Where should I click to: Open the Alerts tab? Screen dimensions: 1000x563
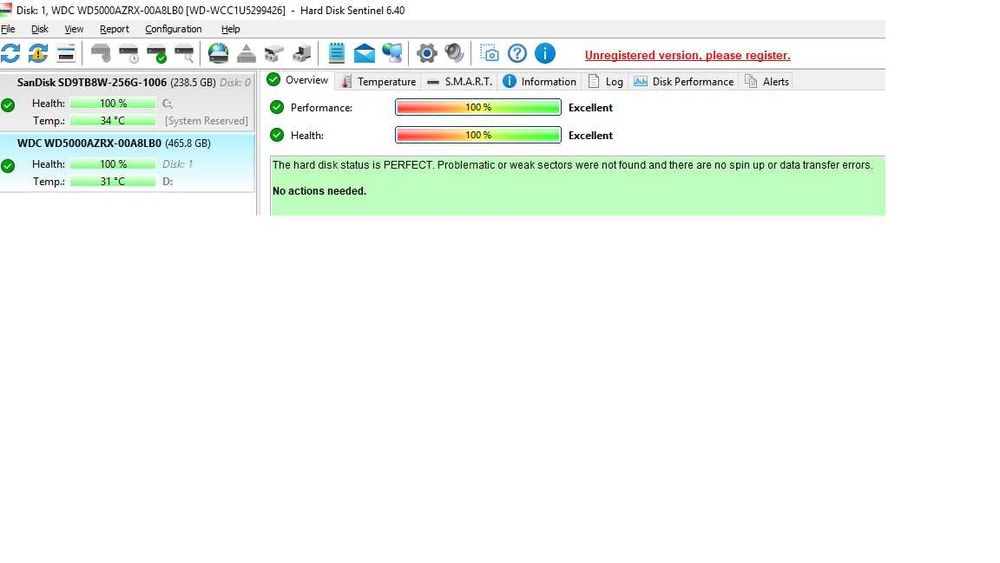767,81
